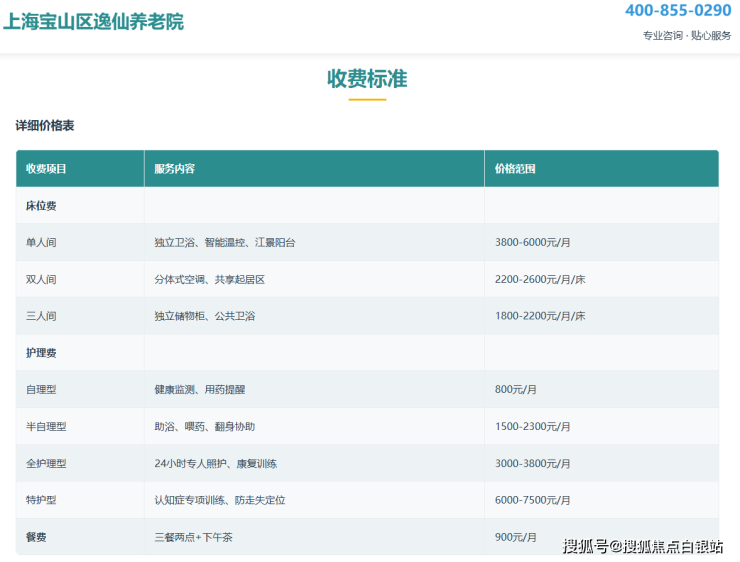Click the 专业咨询·贴心服务 tagline text
The image size is (740, 562).
click(686, 36)
